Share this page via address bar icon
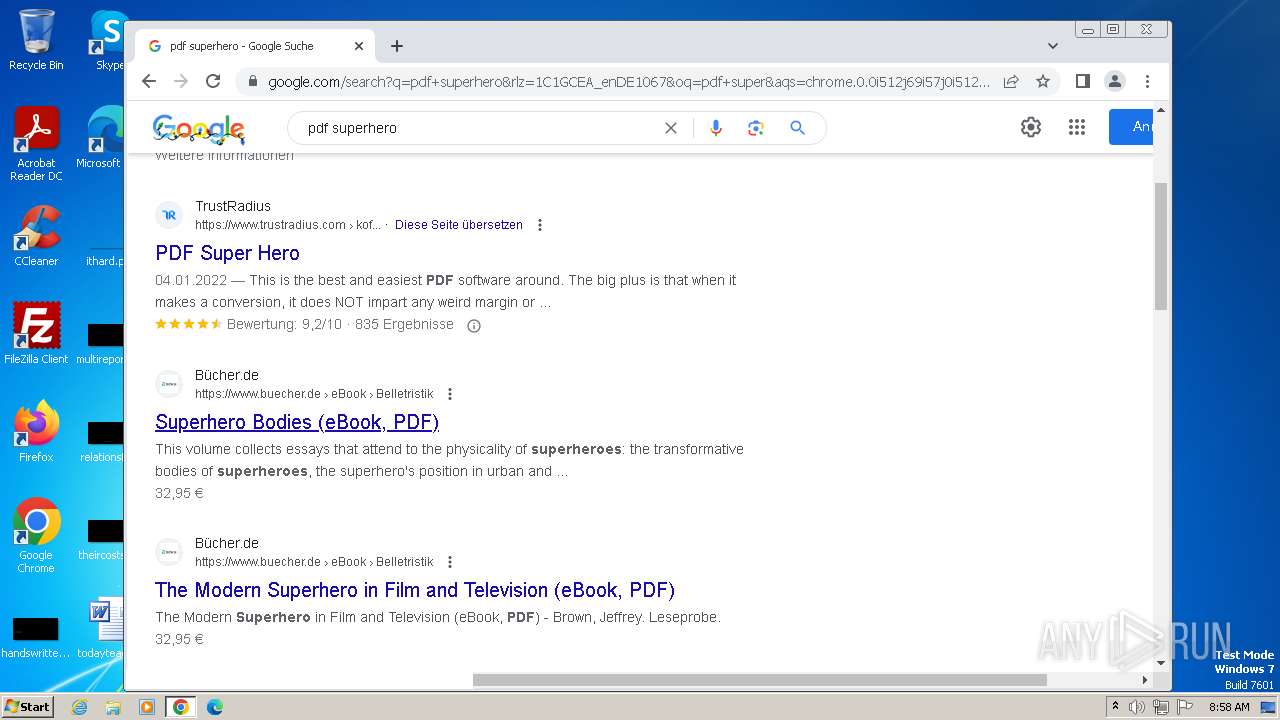The height and width of the screenshot is (720, 1280). pos(1011,81)
